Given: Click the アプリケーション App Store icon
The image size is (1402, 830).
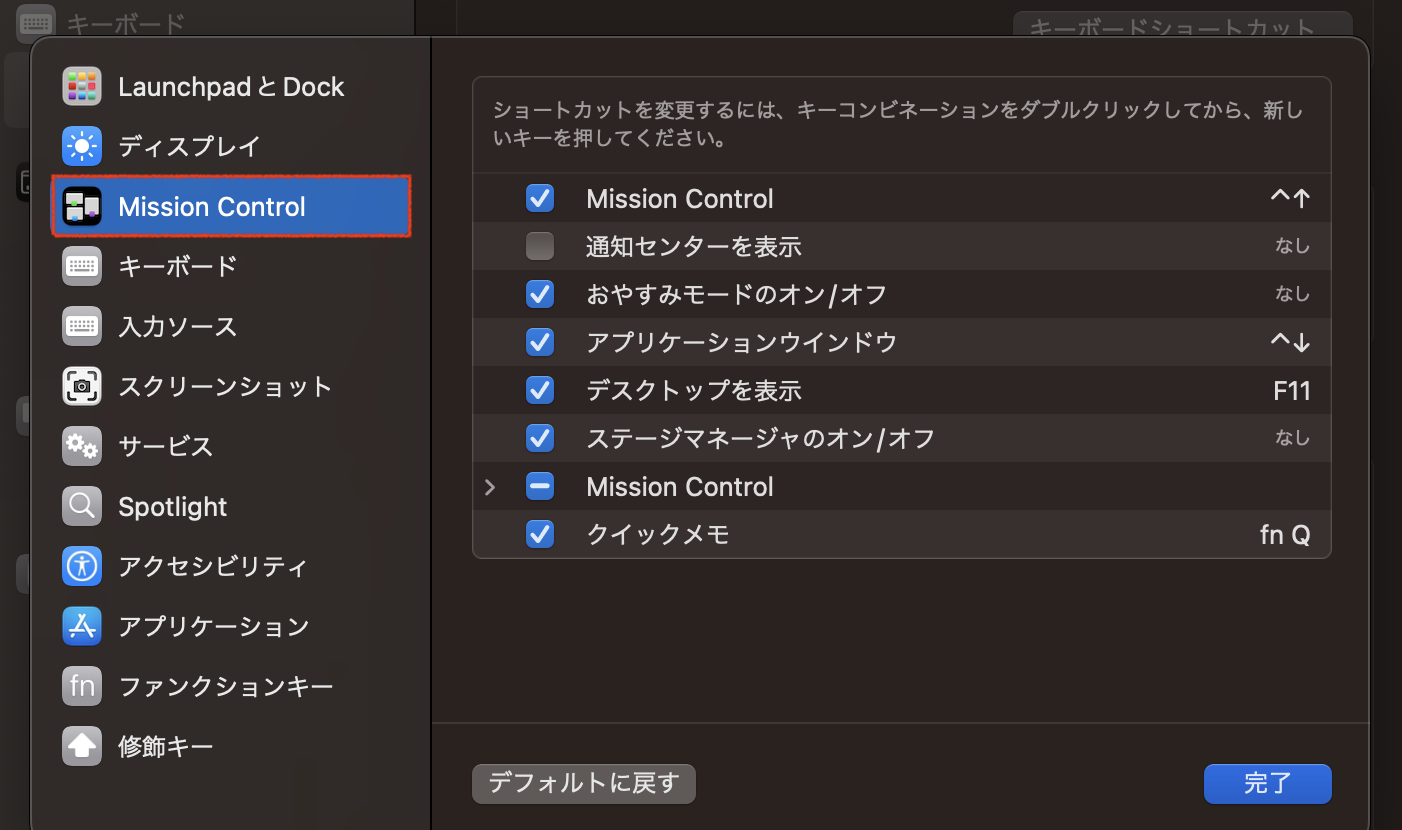Looking at the screenshot, I should (82, 627).
